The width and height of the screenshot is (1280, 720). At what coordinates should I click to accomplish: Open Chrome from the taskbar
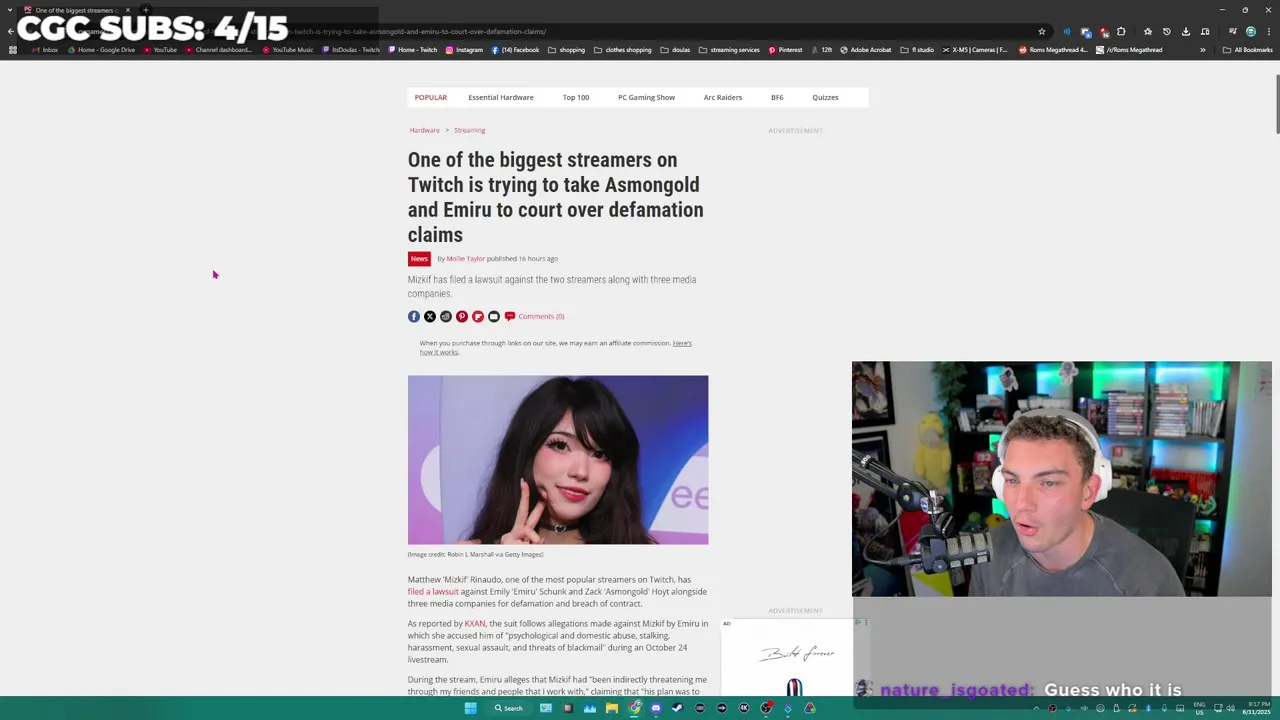coord(634,708)
